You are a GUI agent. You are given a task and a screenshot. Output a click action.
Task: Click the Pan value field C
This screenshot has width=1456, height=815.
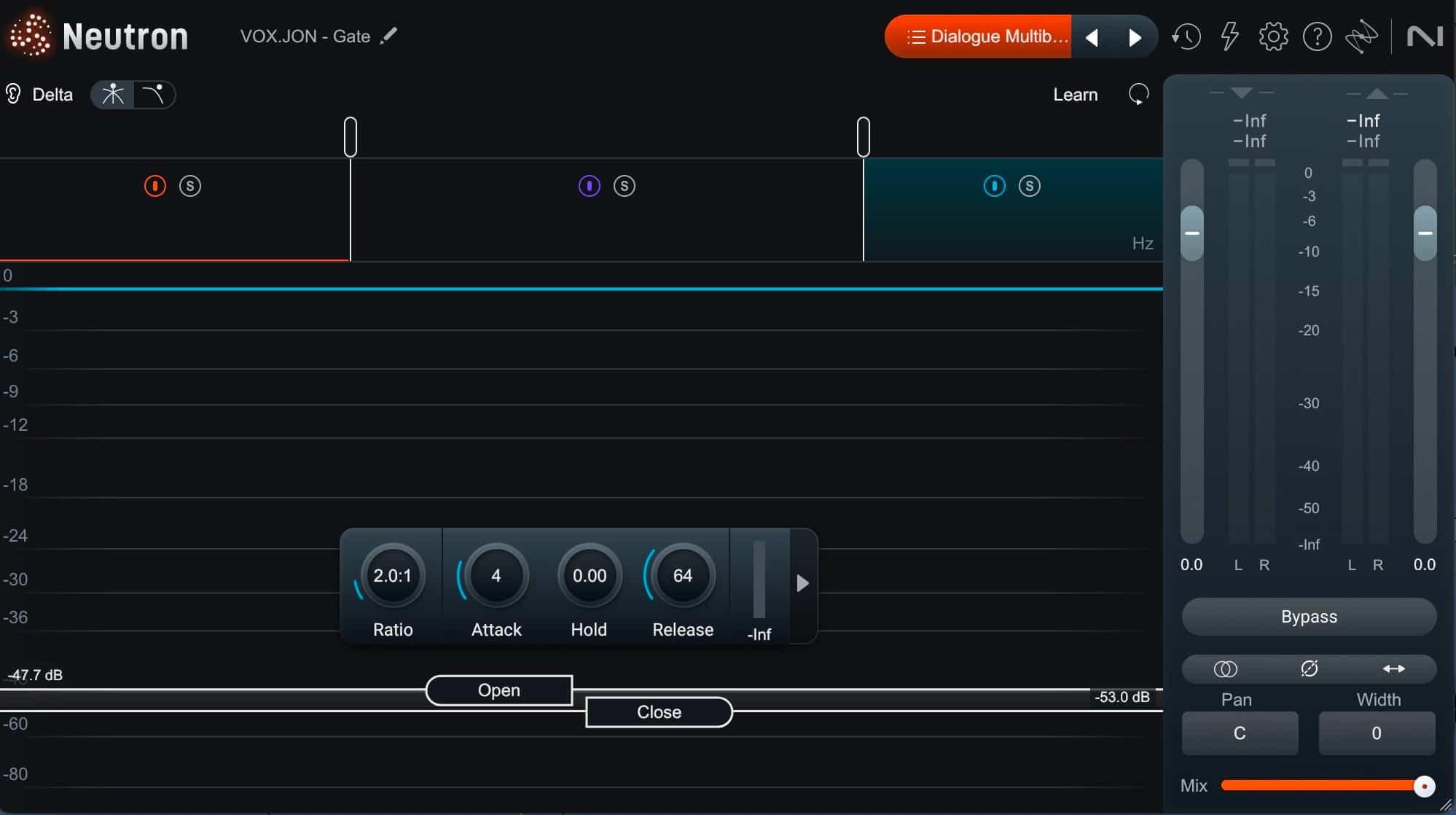tap(1240, 733)
